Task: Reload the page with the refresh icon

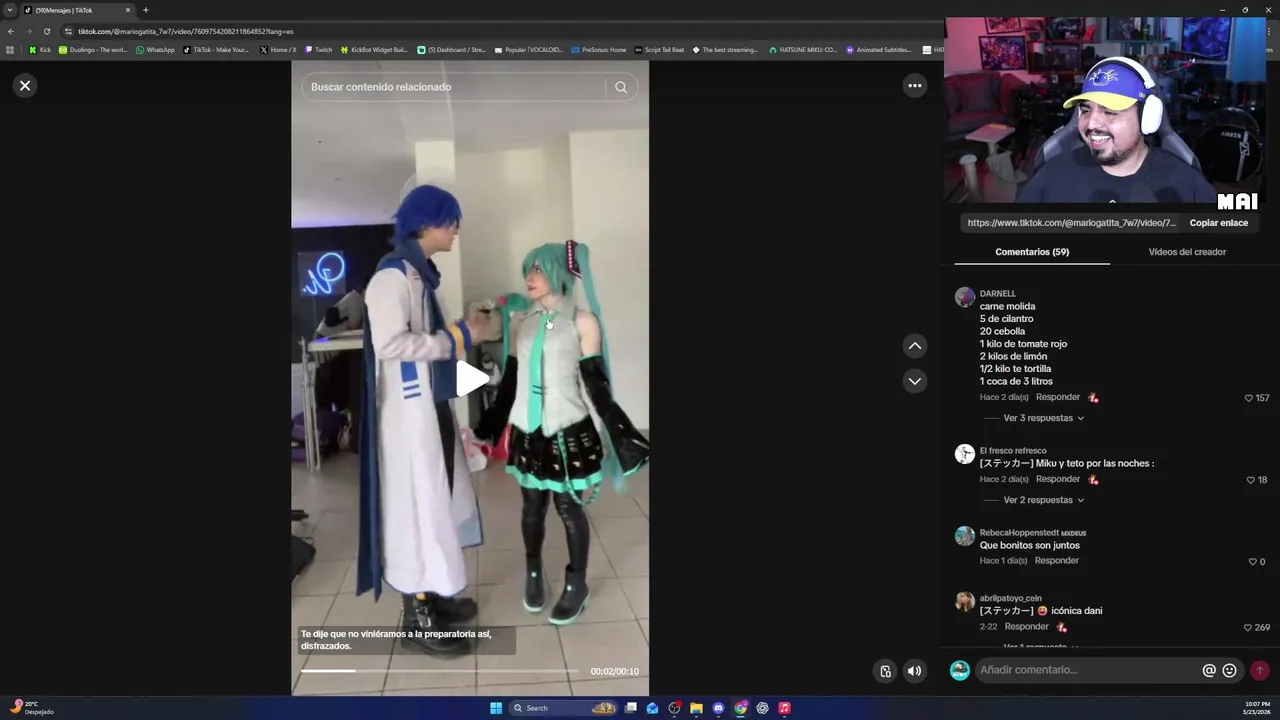Action: tap(46, 31)
